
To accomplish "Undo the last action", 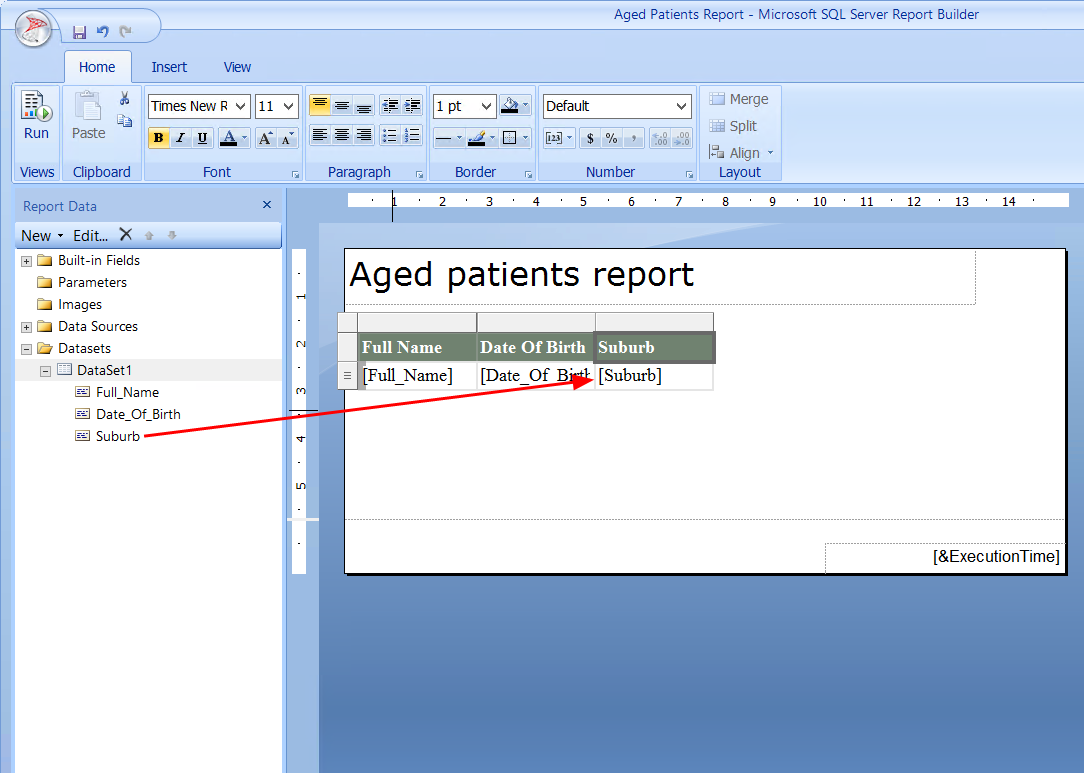I will (x=102, y=31).
